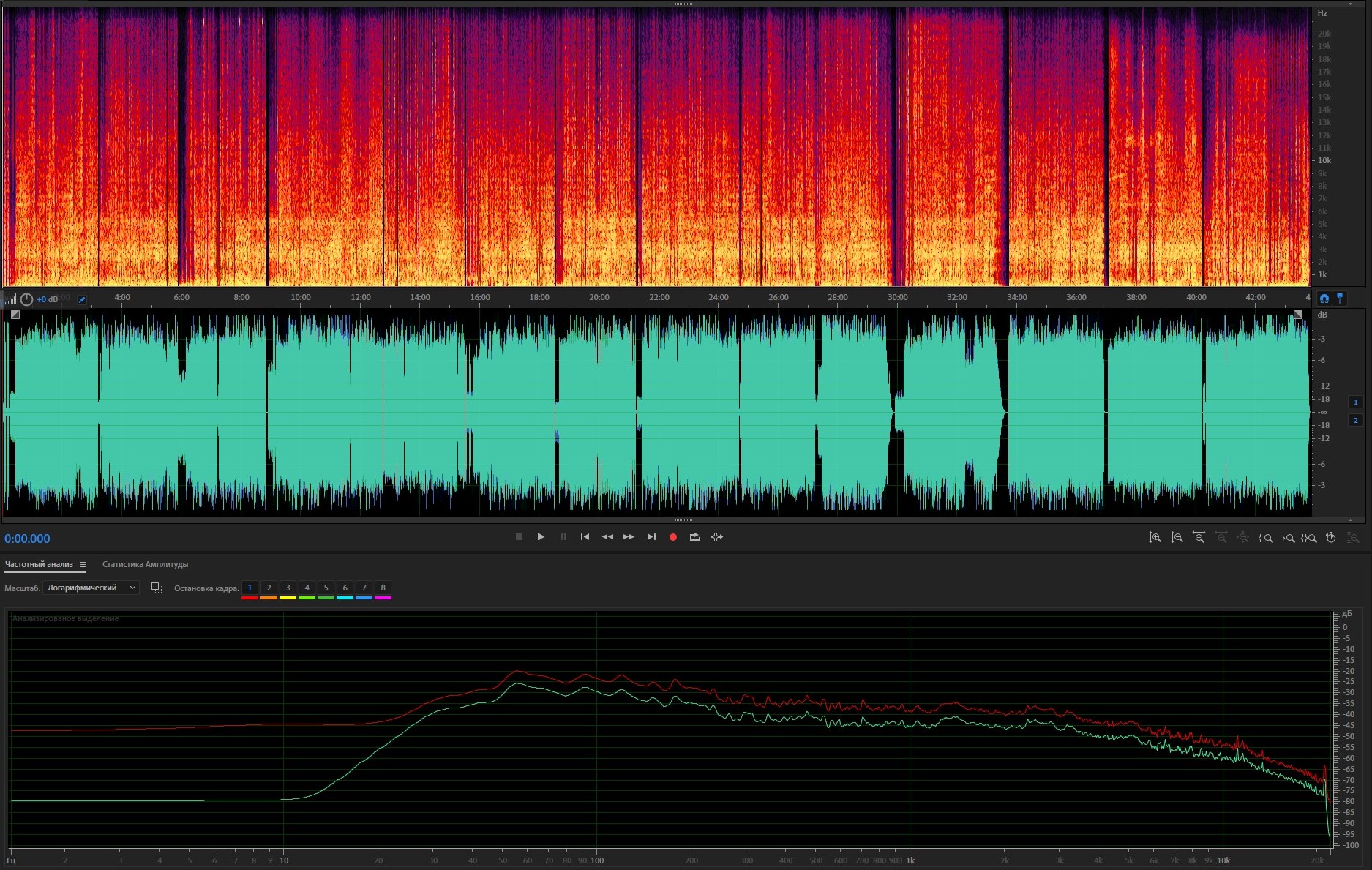Click the fade-in handle on waveform
This screenshot has width=1372, height=870.
pos(15,315)
